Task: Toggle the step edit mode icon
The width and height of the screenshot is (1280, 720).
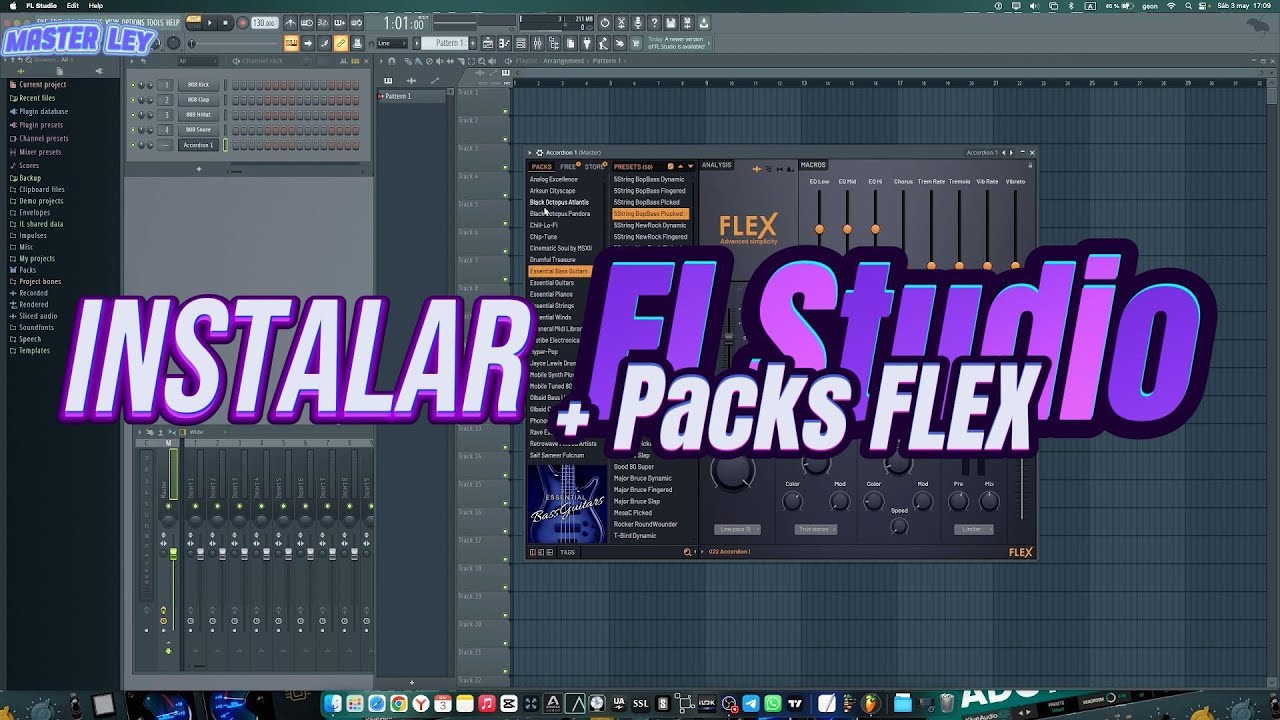Action: (324, 43)
